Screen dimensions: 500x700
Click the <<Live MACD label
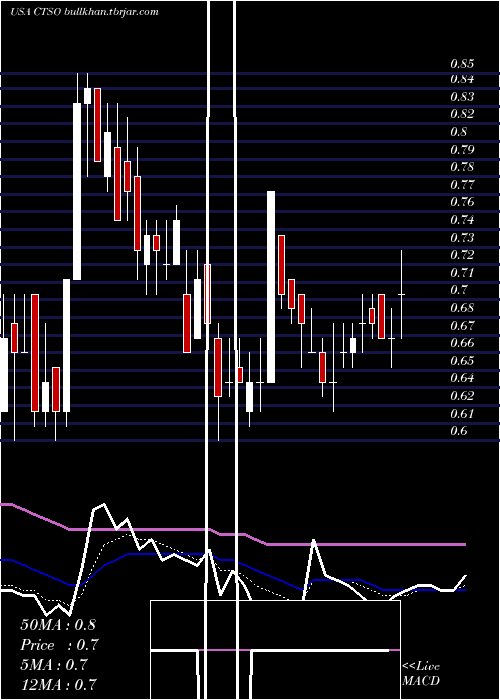point(421,674)
